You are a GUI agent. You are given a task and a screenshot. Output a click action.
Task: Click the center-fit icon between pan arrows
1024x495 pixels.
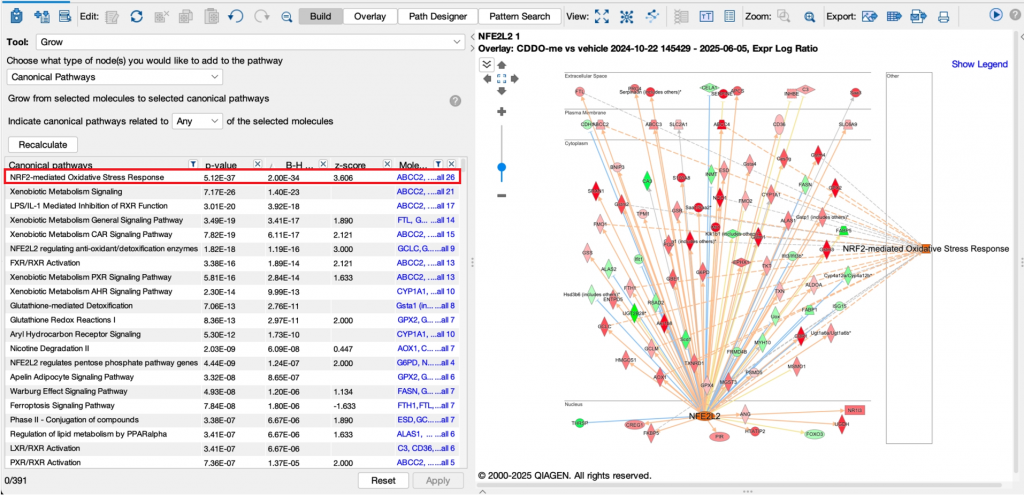(502, 78)
